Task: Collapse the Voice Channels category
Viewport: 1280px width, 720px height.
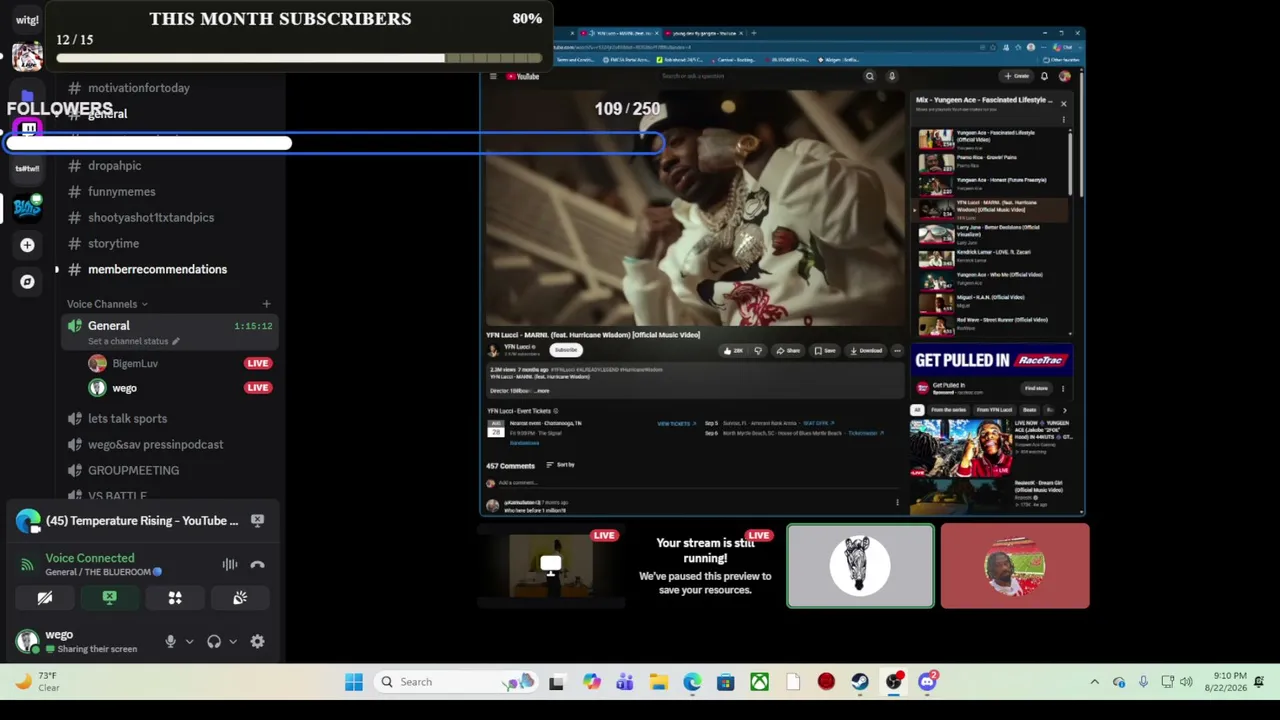Action: point(107,304)
